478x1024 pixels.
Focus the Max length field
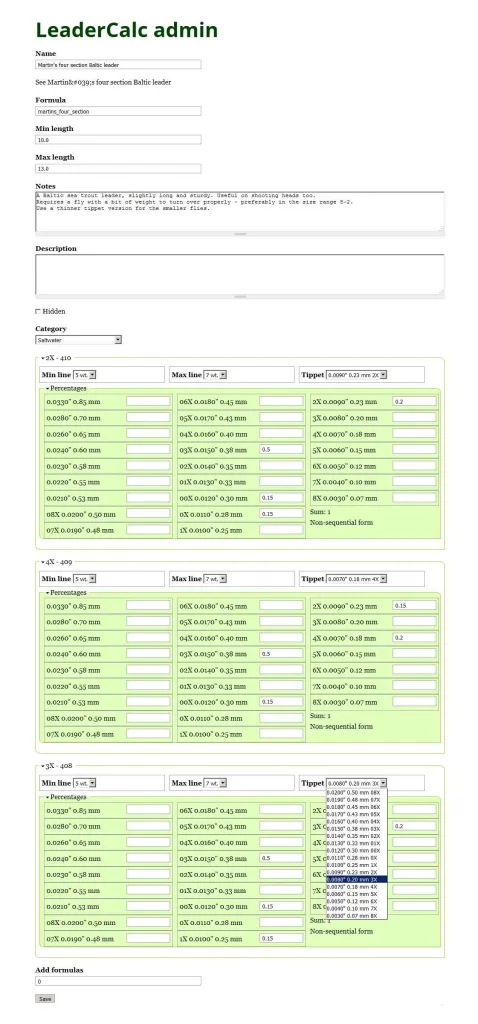[x=118, y=168]
